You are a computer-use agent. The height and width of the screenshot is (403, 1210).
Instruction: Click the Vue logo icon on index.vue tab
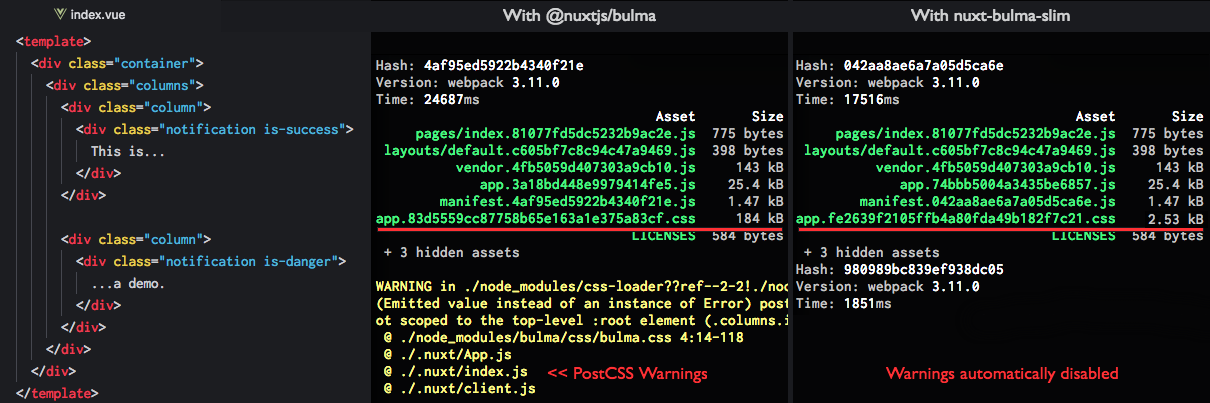[x=61, y=16]
